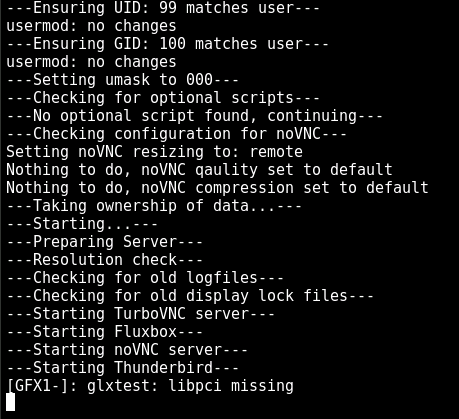Click the first 'usermod: no changes' line
459x419 pixels.
(x=91, y=26)
